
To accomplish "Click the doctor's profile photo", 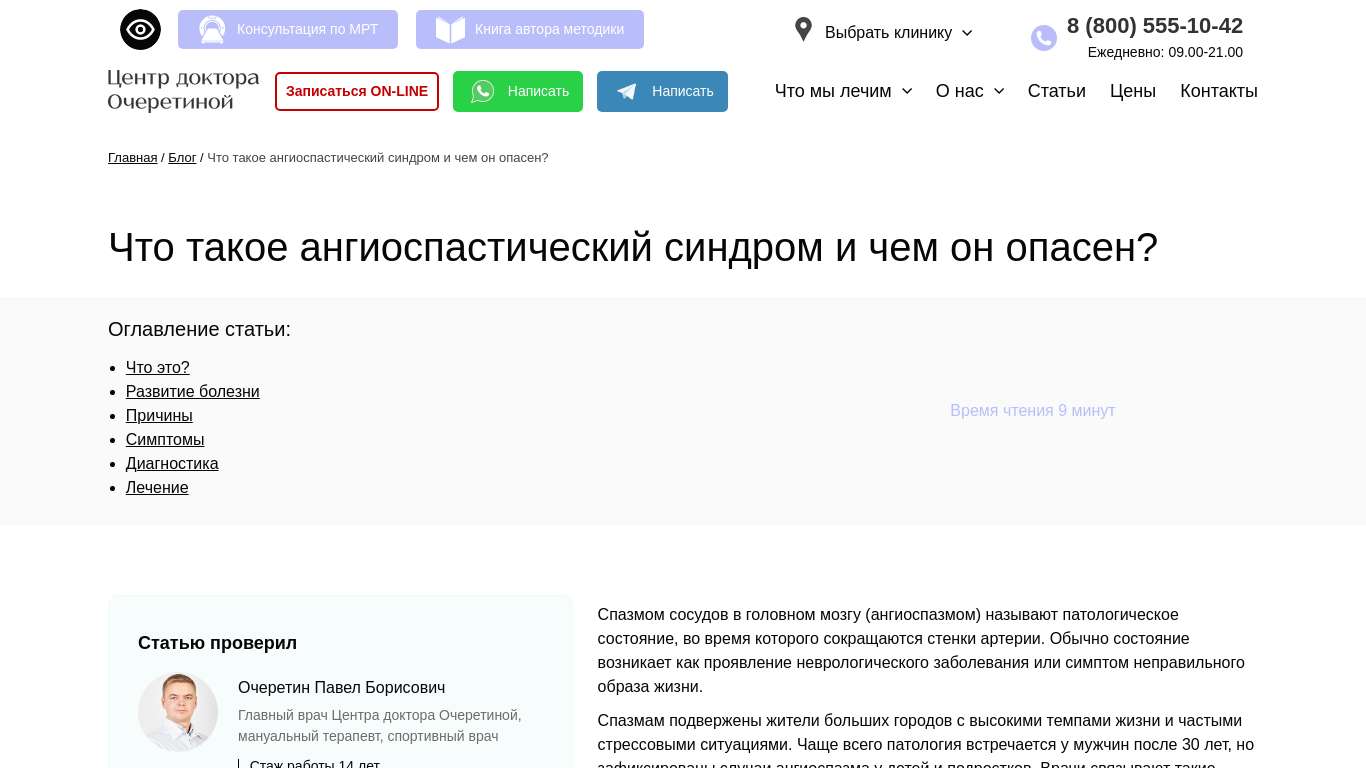I will (178, 712).
